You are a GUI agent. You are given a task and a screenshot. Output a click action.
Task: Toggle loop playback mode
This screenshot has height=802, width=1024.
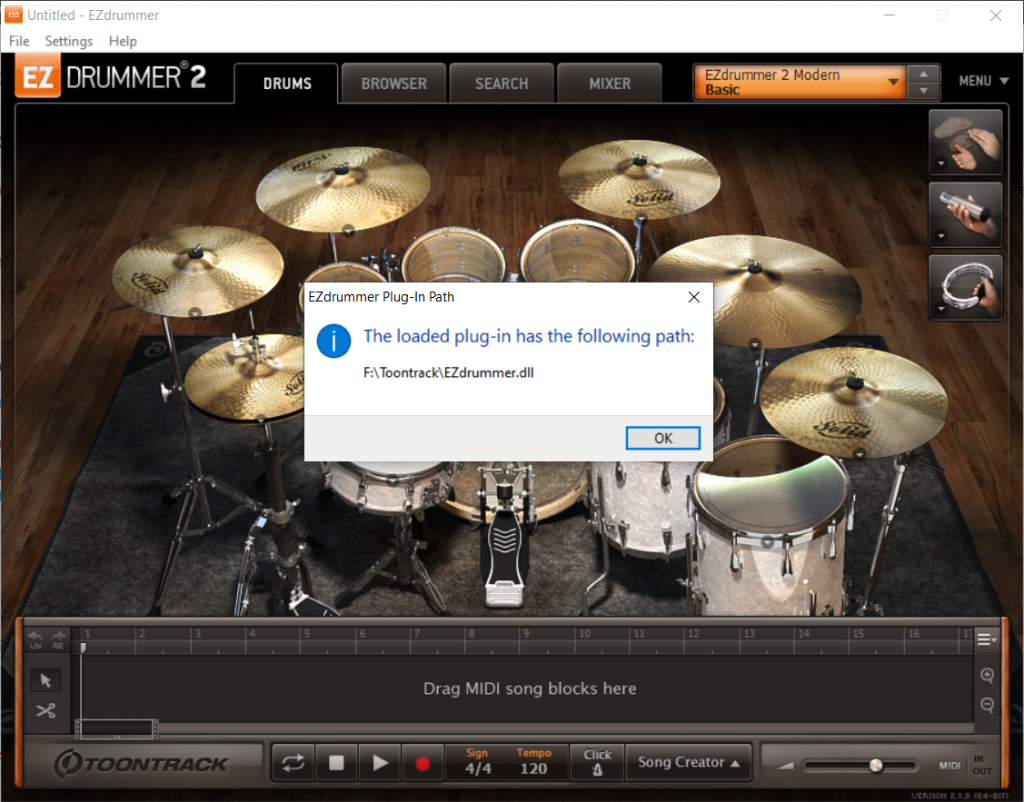pyautogui.click(x=292, y=762)
